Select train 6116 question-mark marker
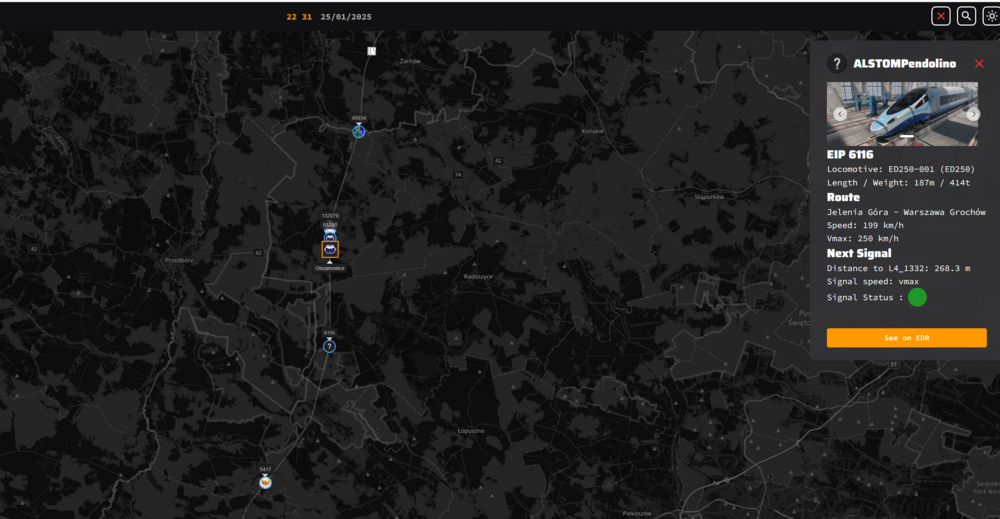Image resolution: width=1000 pixels, height=519 pixels. pos(329,346)
